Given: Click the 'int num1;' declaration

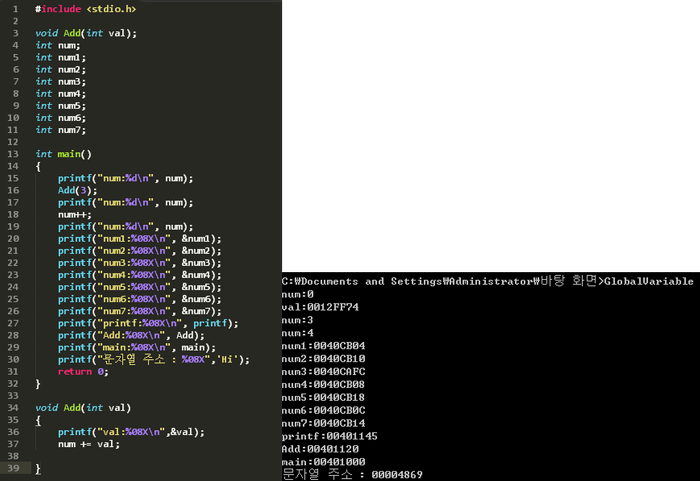Looking at the screenshot, I should click(x=61, y=57).
